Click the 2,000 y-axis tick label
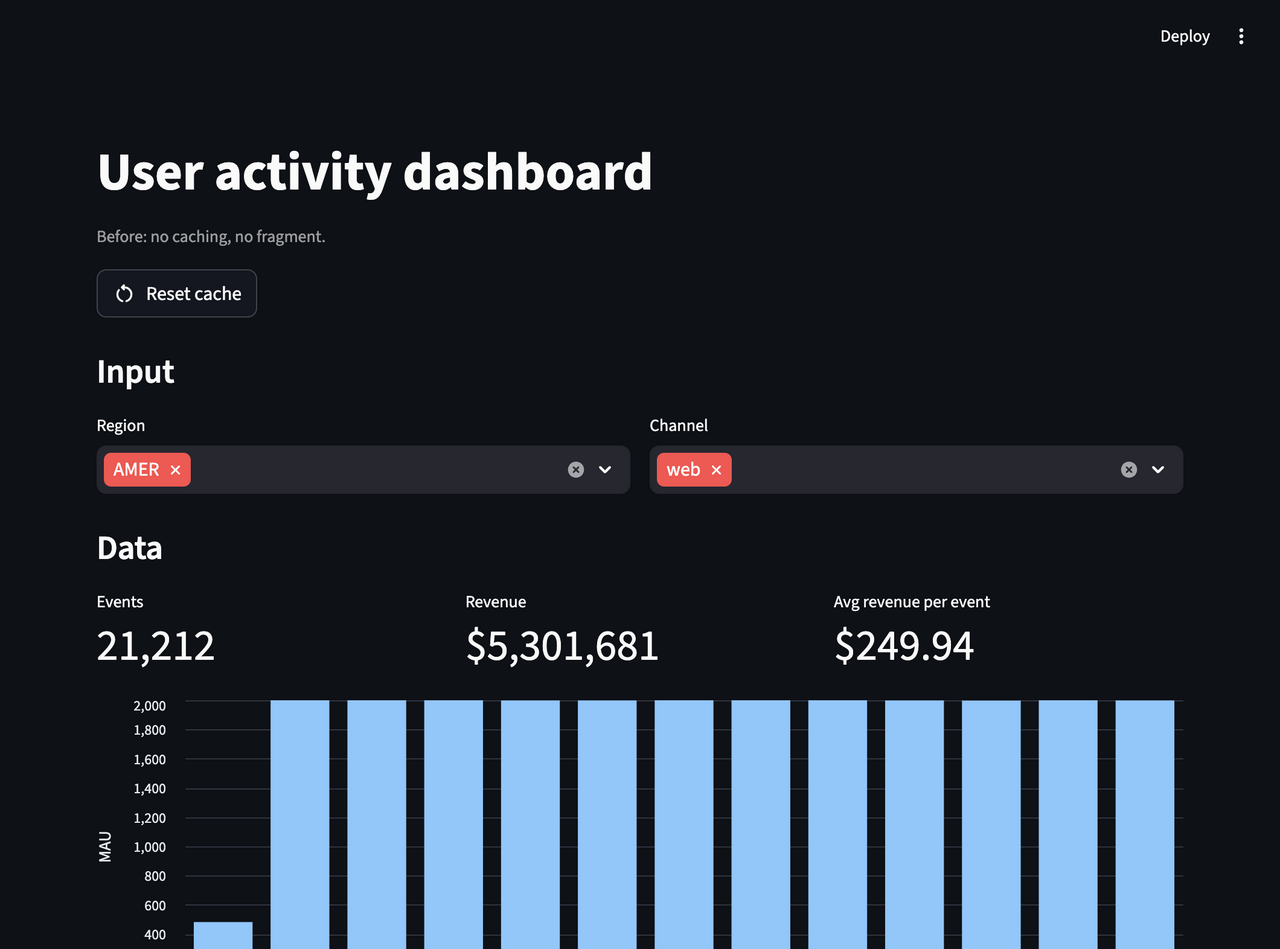Screen dimensions: 1280x949 click(x=150, y=705)
